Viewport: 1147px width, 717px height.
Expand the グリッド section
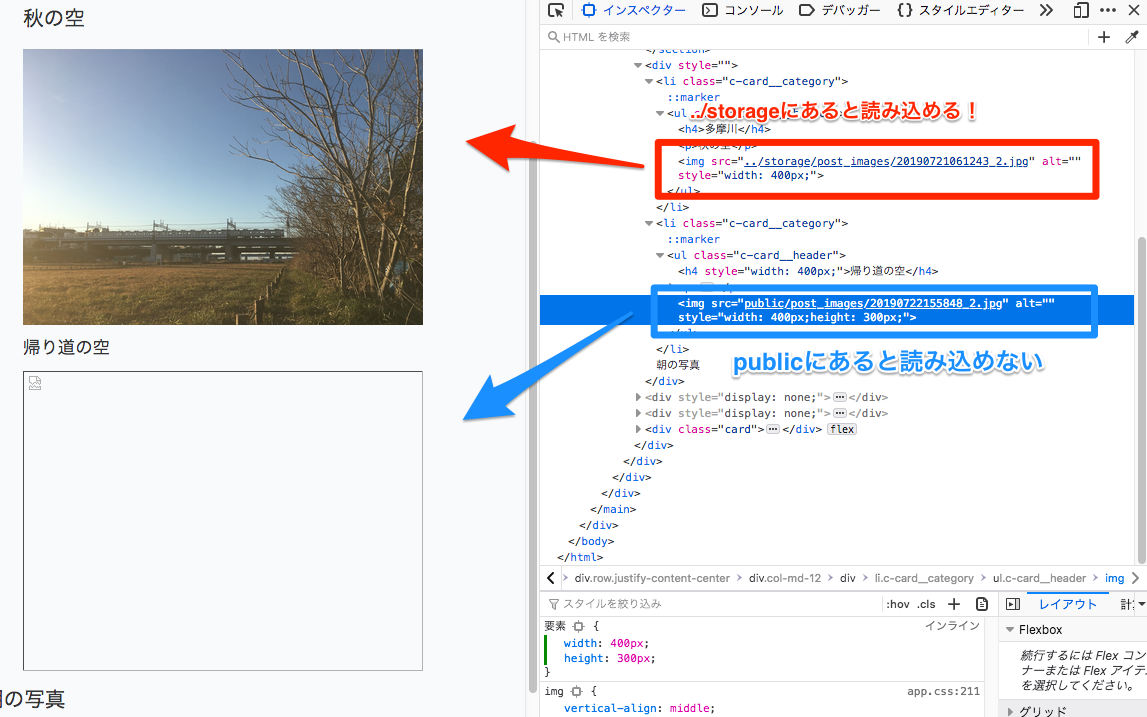1009,710
